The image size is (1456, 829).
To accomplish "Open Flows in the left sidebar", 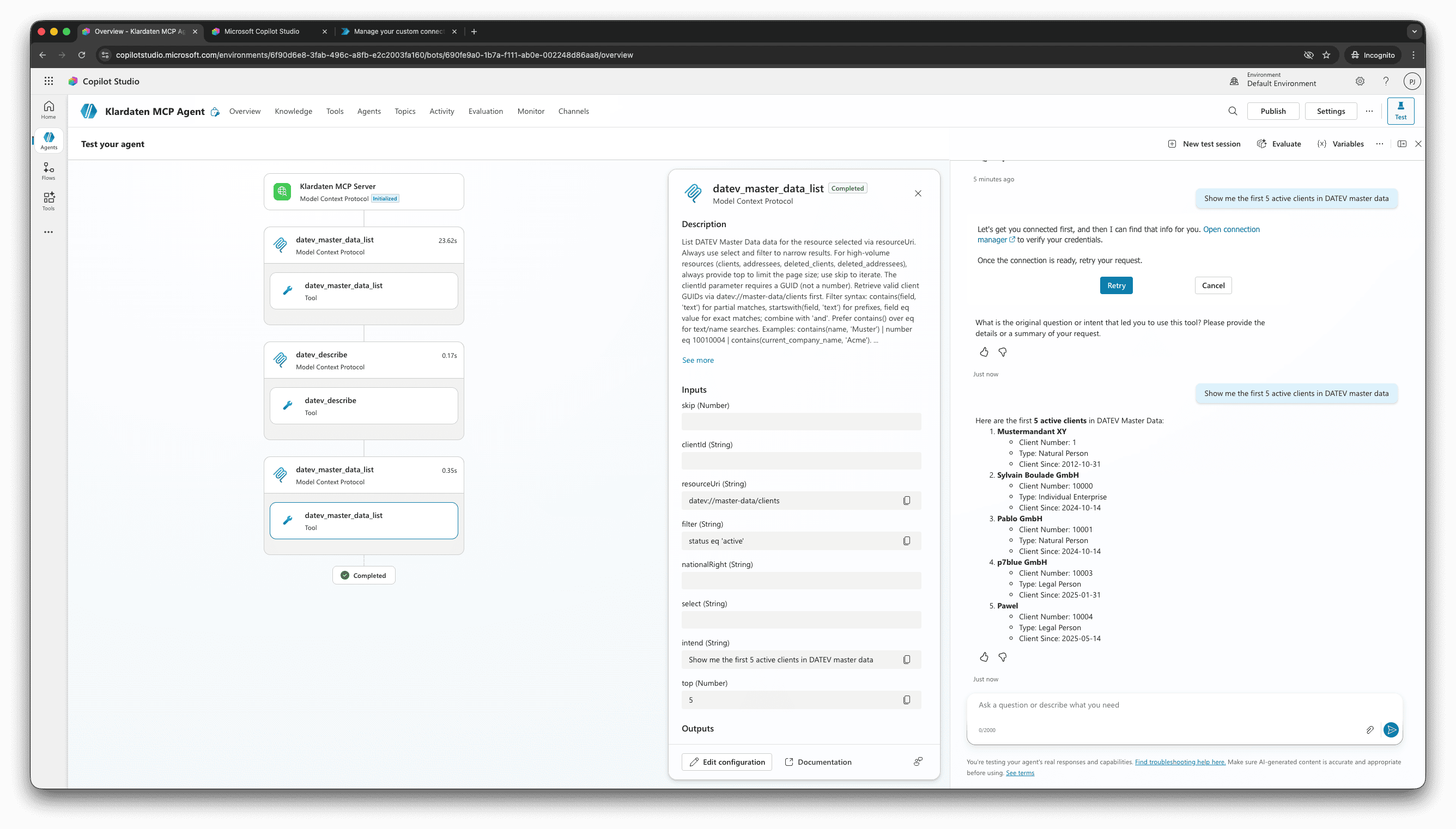I will [x=49, y=171].
